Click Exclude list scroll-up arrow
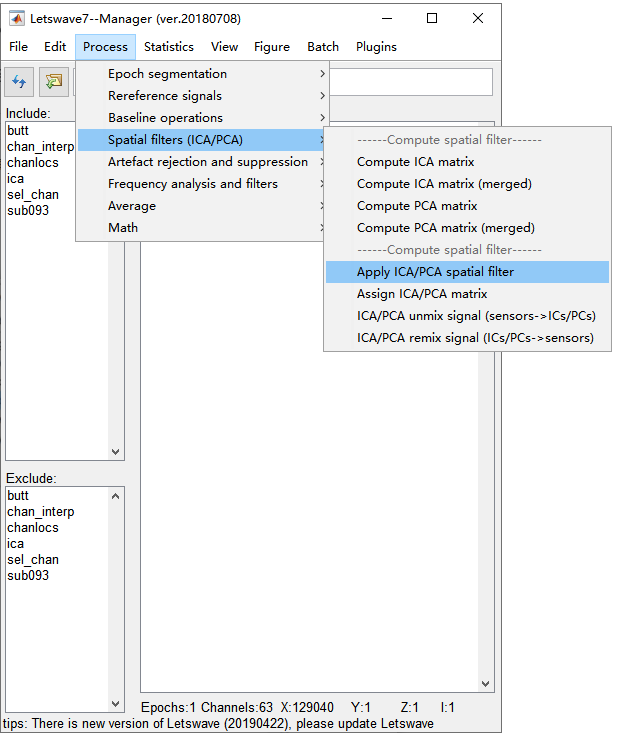The image size is (640, 733). point(115,496)
